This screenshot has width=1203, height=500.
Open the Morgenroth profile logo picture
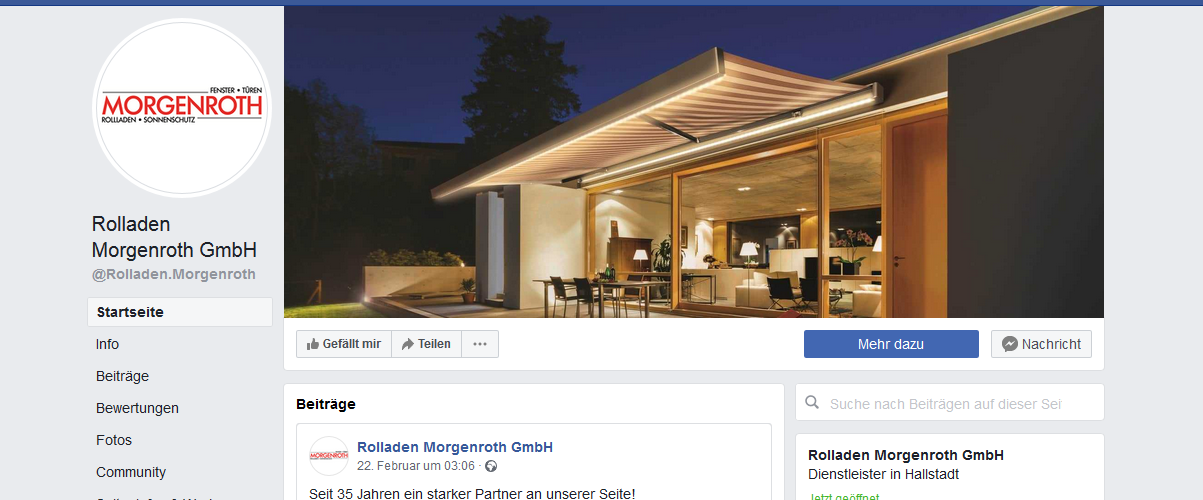pyautogui.click(x=182, y=108)
